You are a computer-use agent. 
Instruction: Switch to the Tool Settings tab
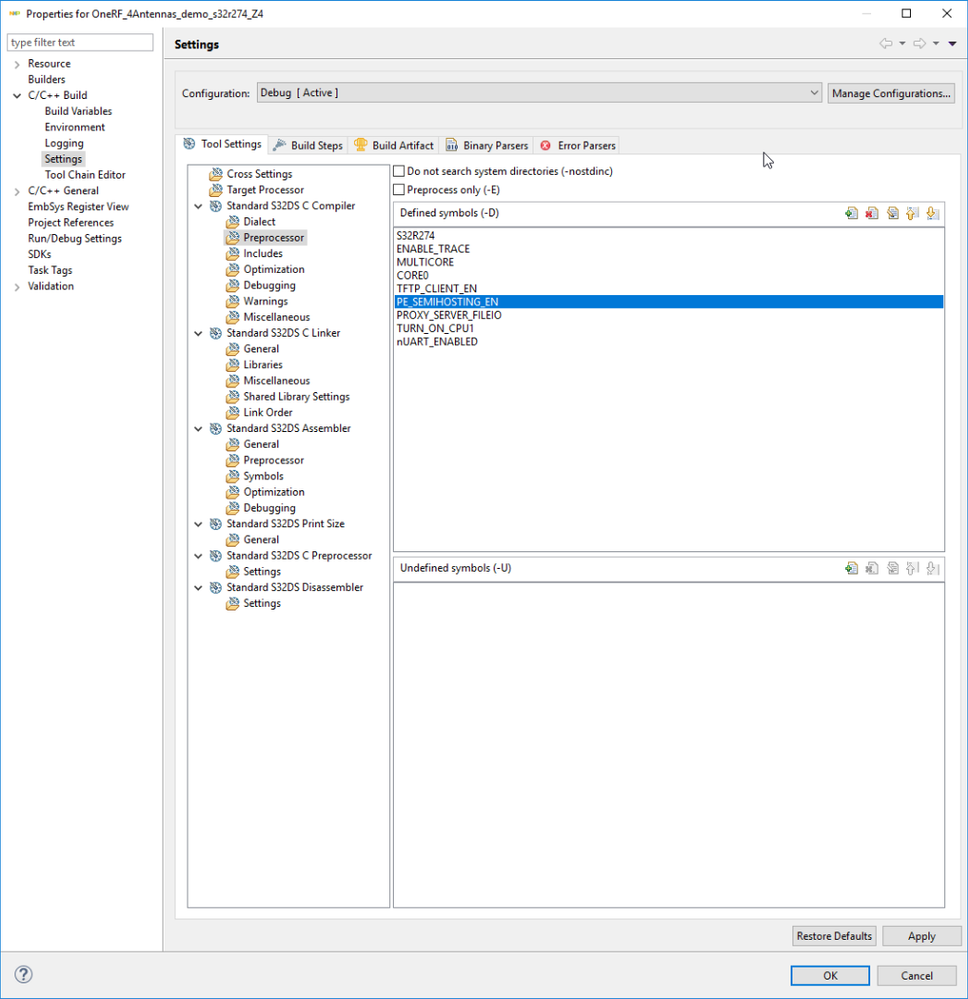tap(222, 144)
